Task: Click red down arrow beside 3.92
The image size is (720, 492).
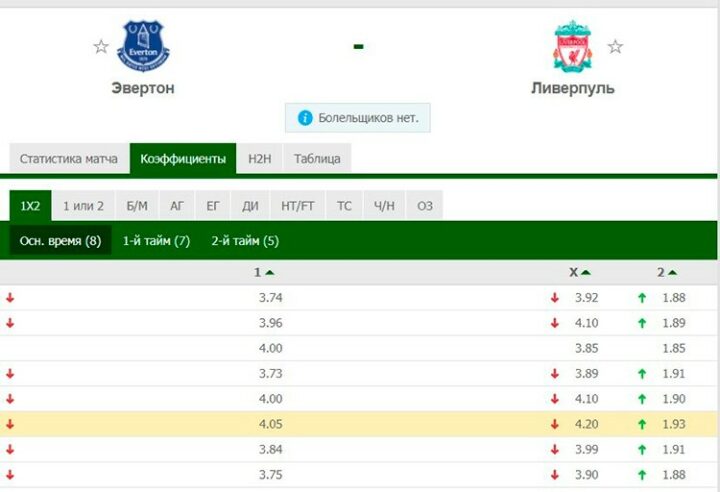Action: [553, 297]
